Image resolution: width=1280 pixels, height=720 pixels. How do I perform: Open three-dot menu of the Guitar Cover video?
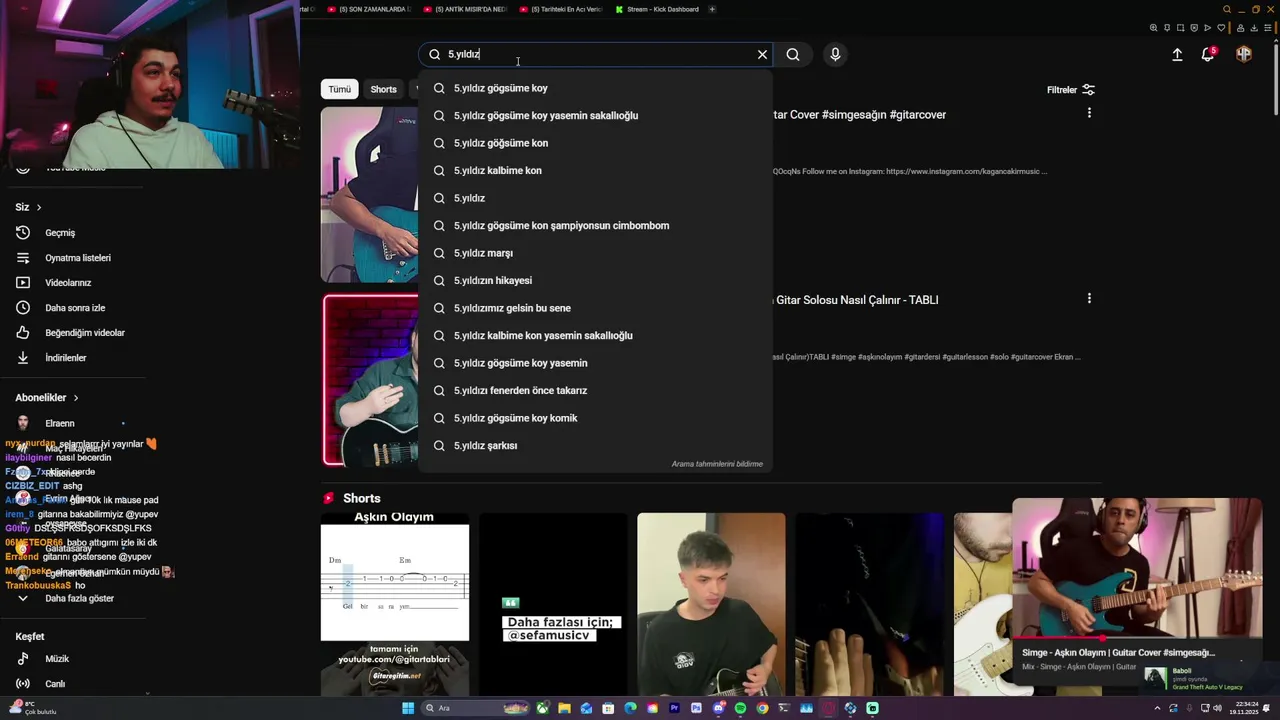tap(1089, 113)
